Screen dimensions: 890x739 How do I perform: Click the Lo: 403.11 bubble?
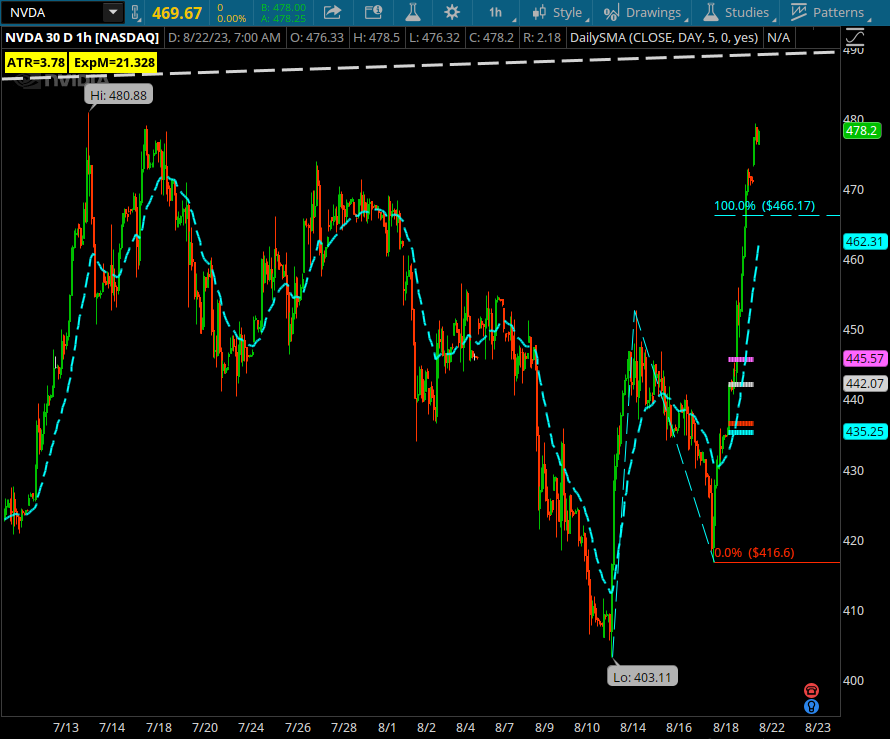(642, 677)
